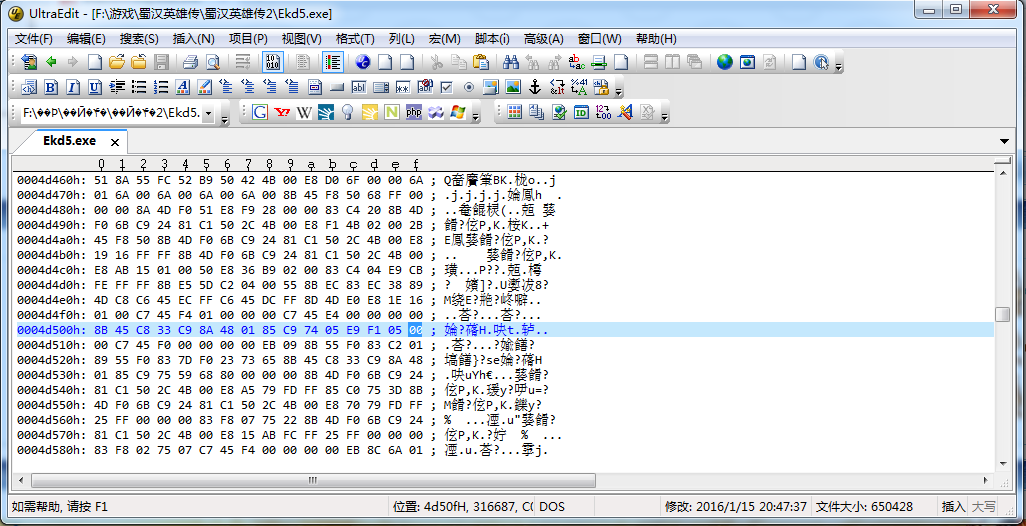1026x526 pixels.
Task: Click the Windows flag toolbar icon
Action: point(457,113)
